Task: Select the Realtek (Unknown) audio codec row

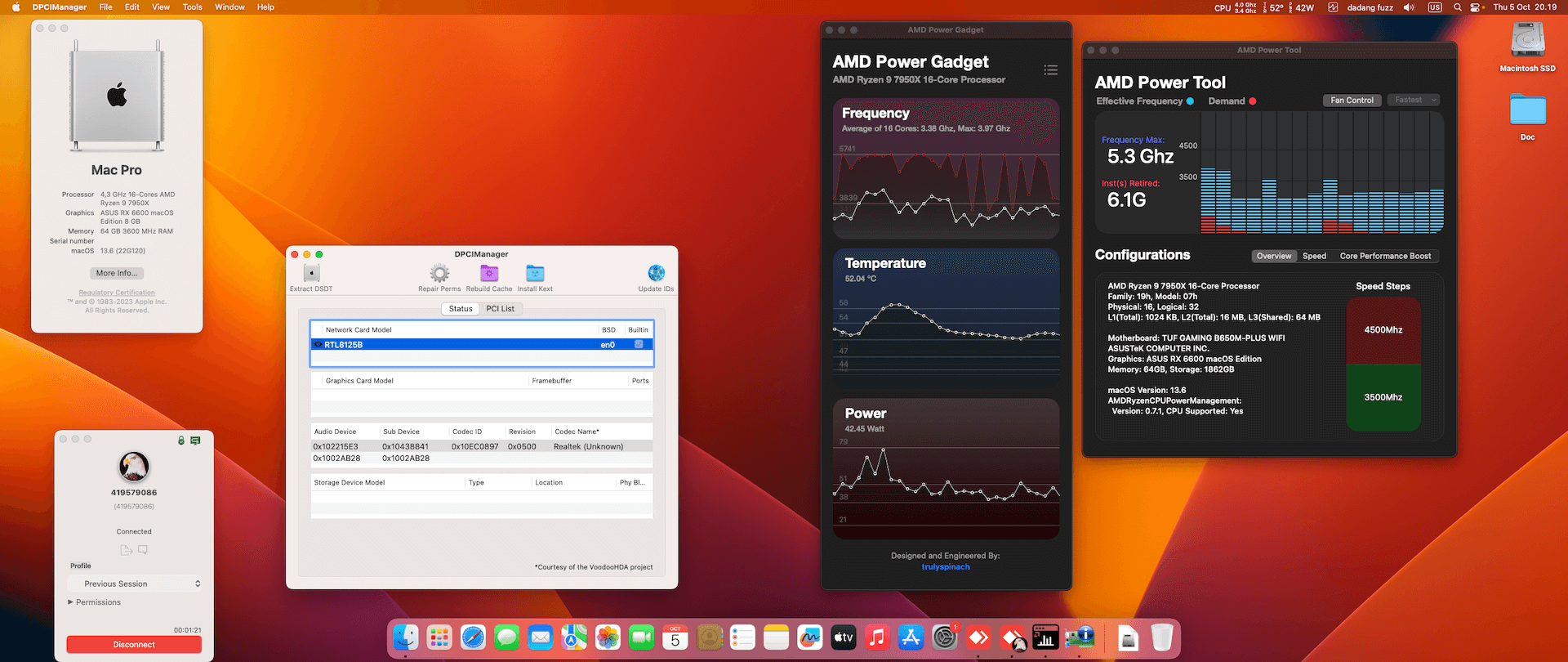Action: [482, 446]
